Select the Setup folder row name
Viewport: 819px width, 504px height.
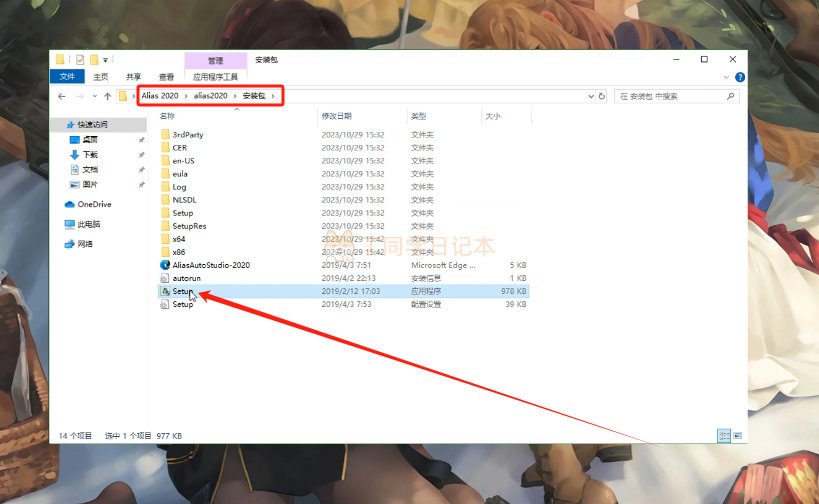[x=183, y=213]
